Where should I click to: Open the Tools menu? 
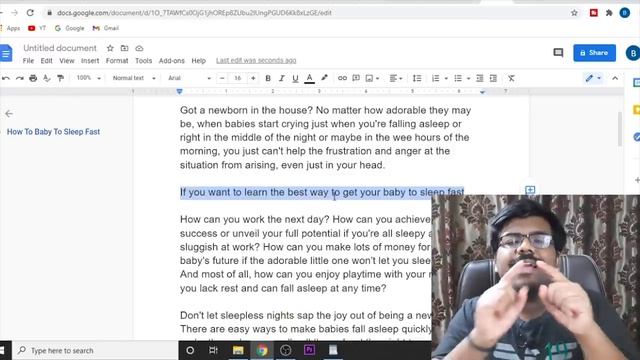[143, 61]
